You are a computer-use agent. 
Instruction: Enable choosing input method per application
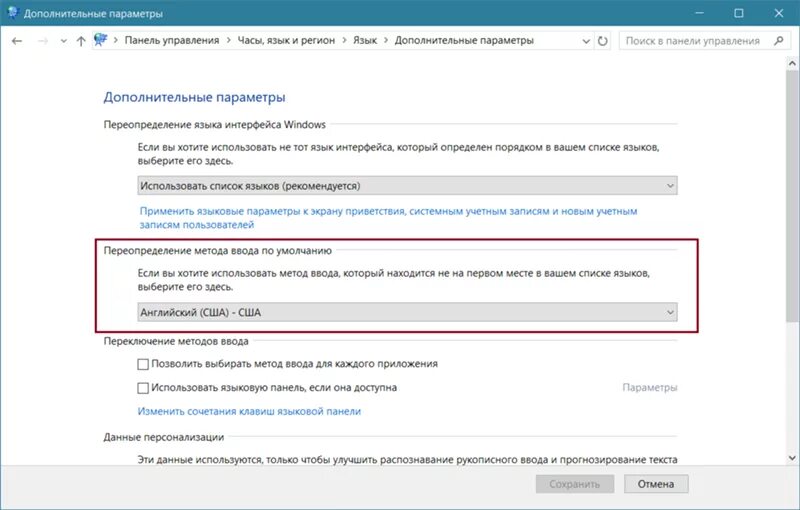[x=143, y=364]
